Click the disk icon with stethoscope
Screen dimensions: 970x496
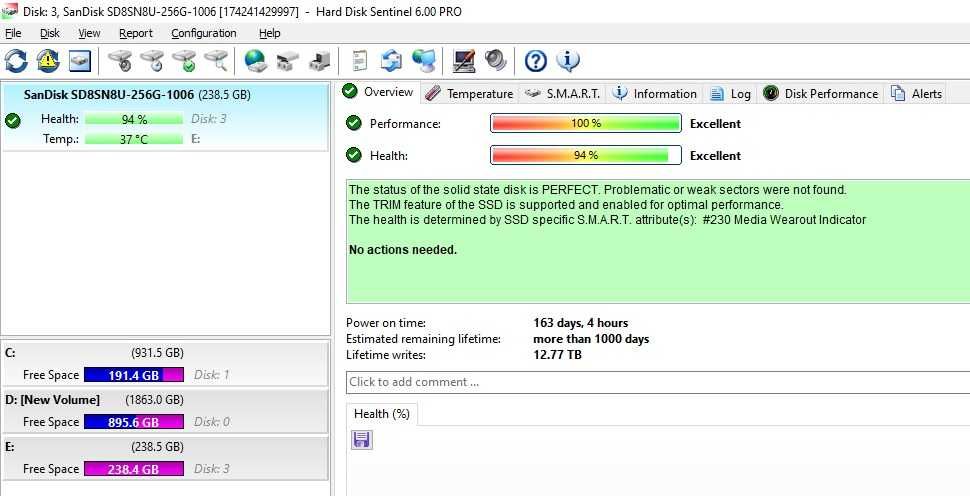click(x=119, y=61)
